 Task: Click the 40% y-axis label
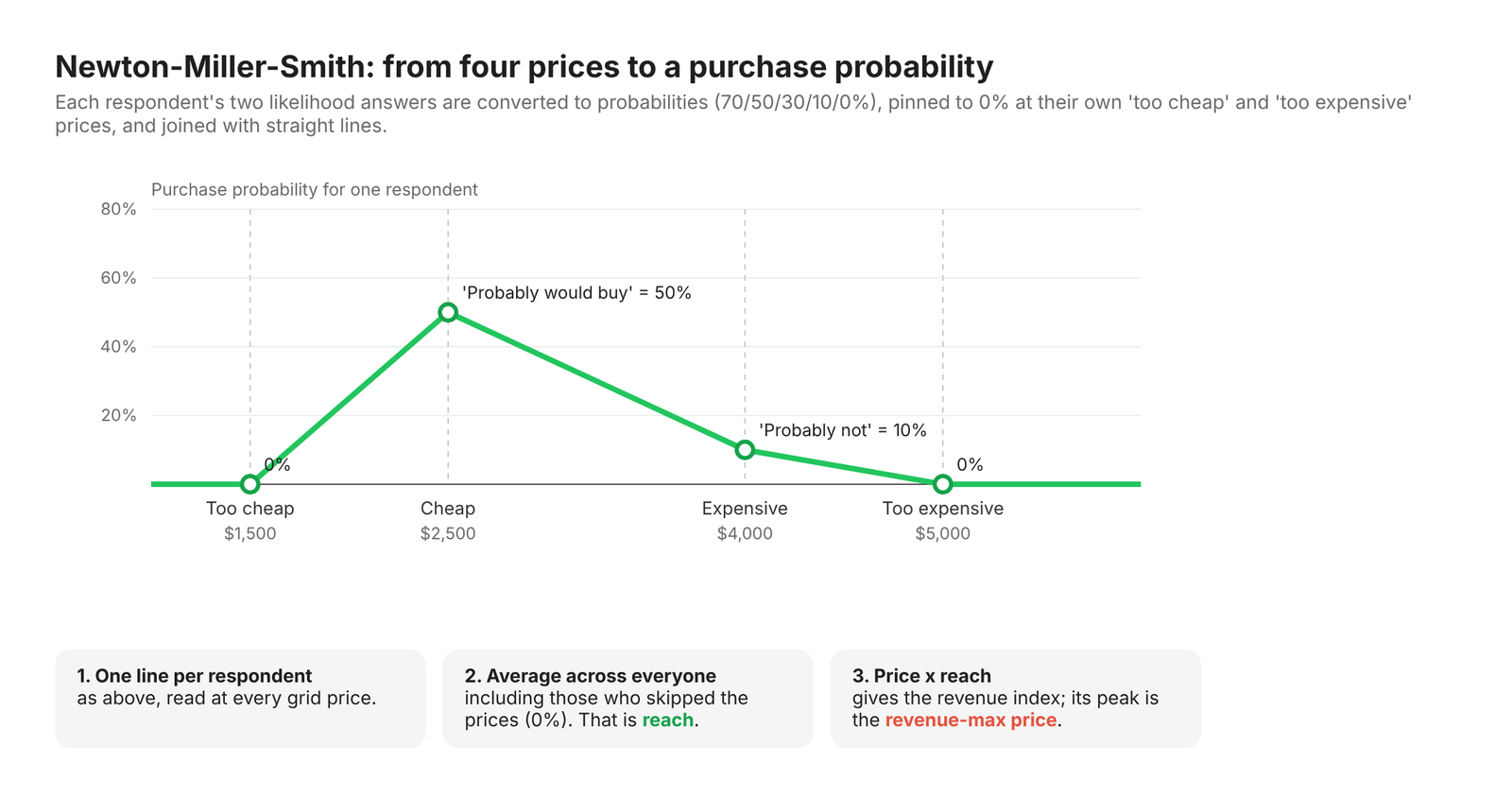119,347
